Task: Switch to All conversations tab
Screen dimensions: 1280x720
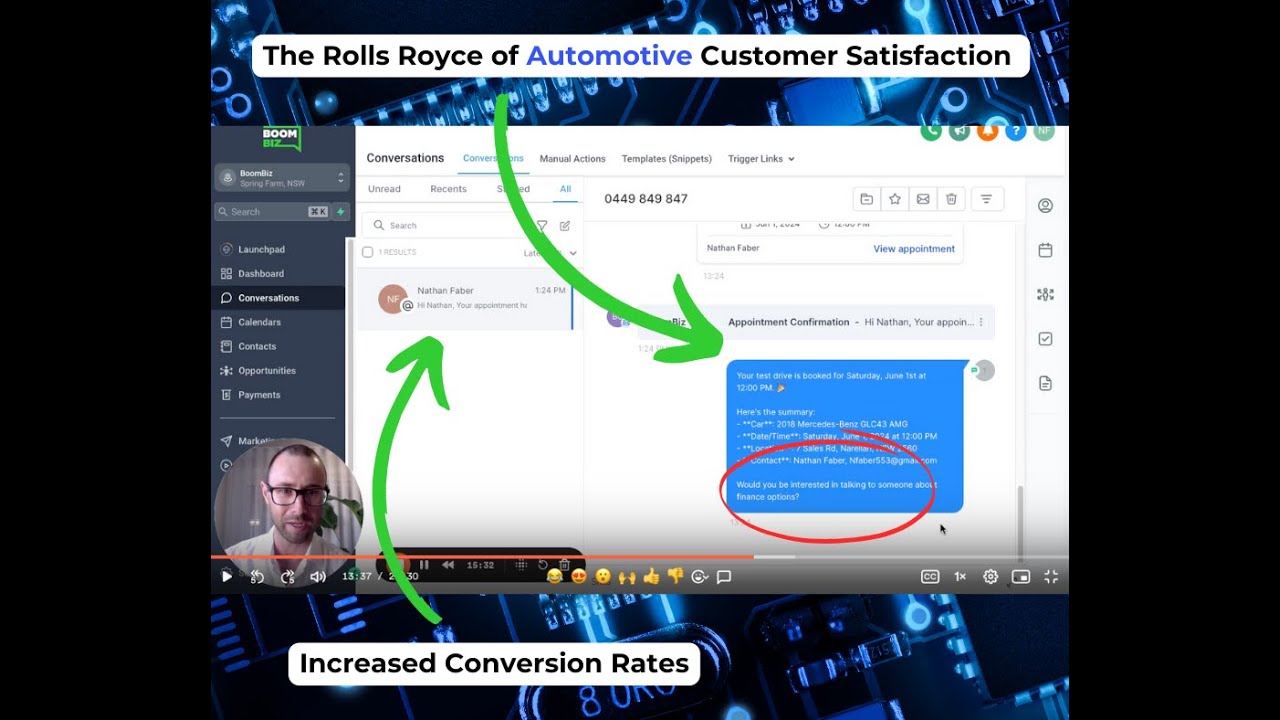Action: coord(565,189)
